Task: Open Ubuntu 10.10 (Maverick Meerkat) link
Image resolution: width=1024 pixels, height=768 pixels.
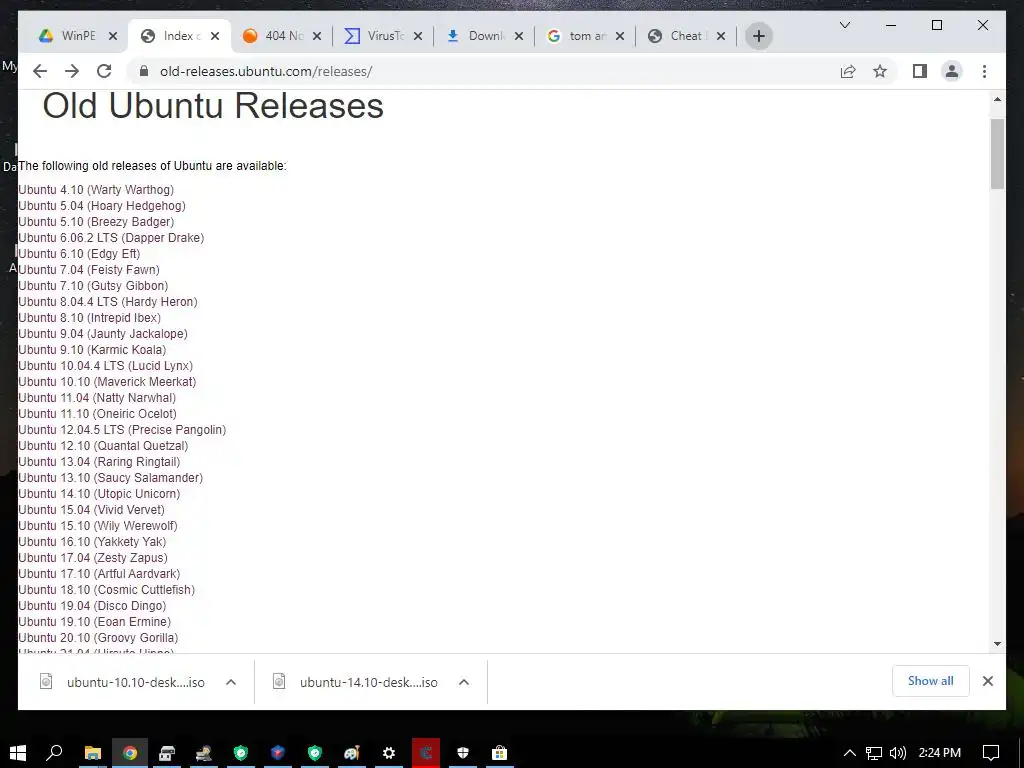Action: [107, 382]
